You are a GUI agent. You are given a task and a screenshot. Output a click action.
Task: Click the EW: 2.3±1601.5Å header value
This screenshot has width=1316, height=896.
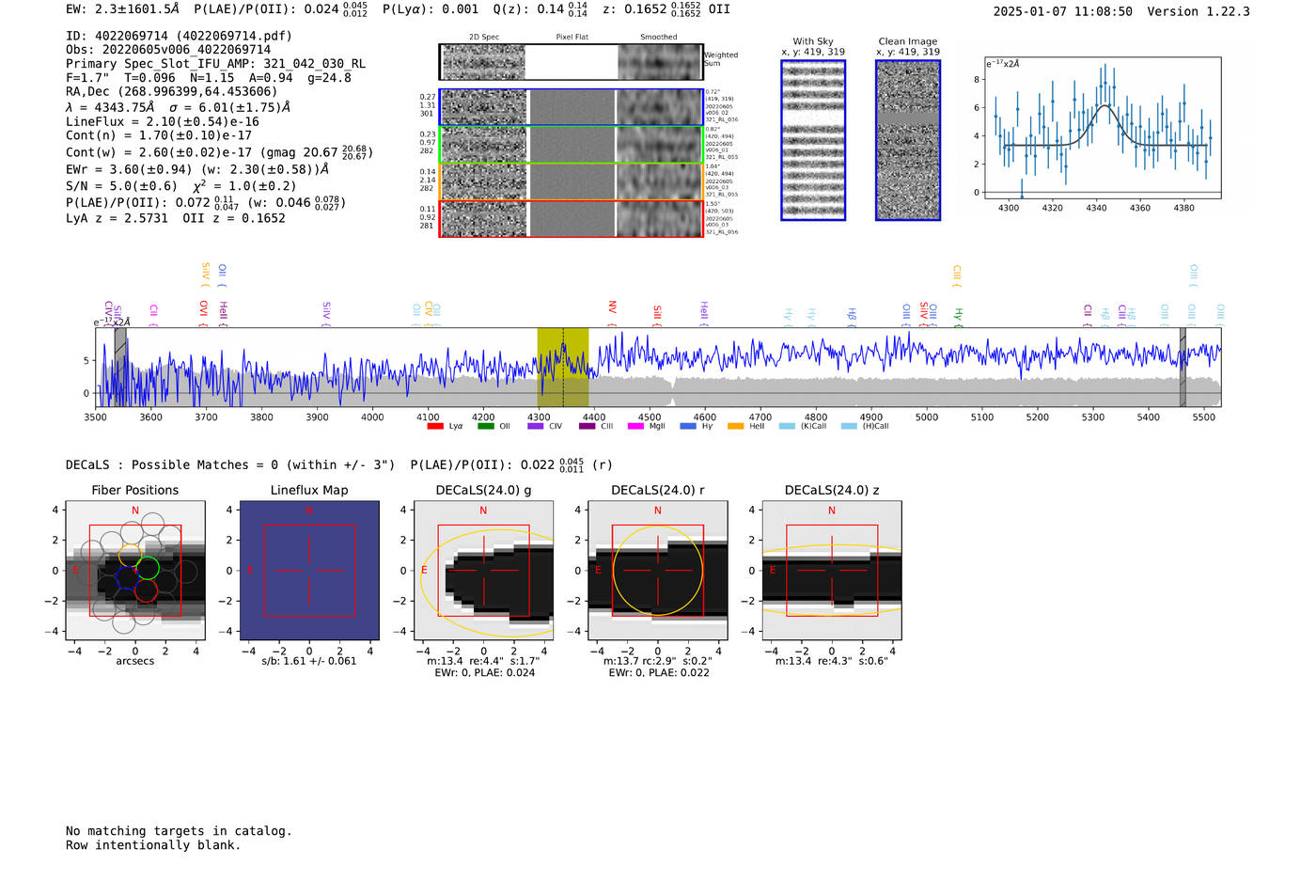point(122,9)
